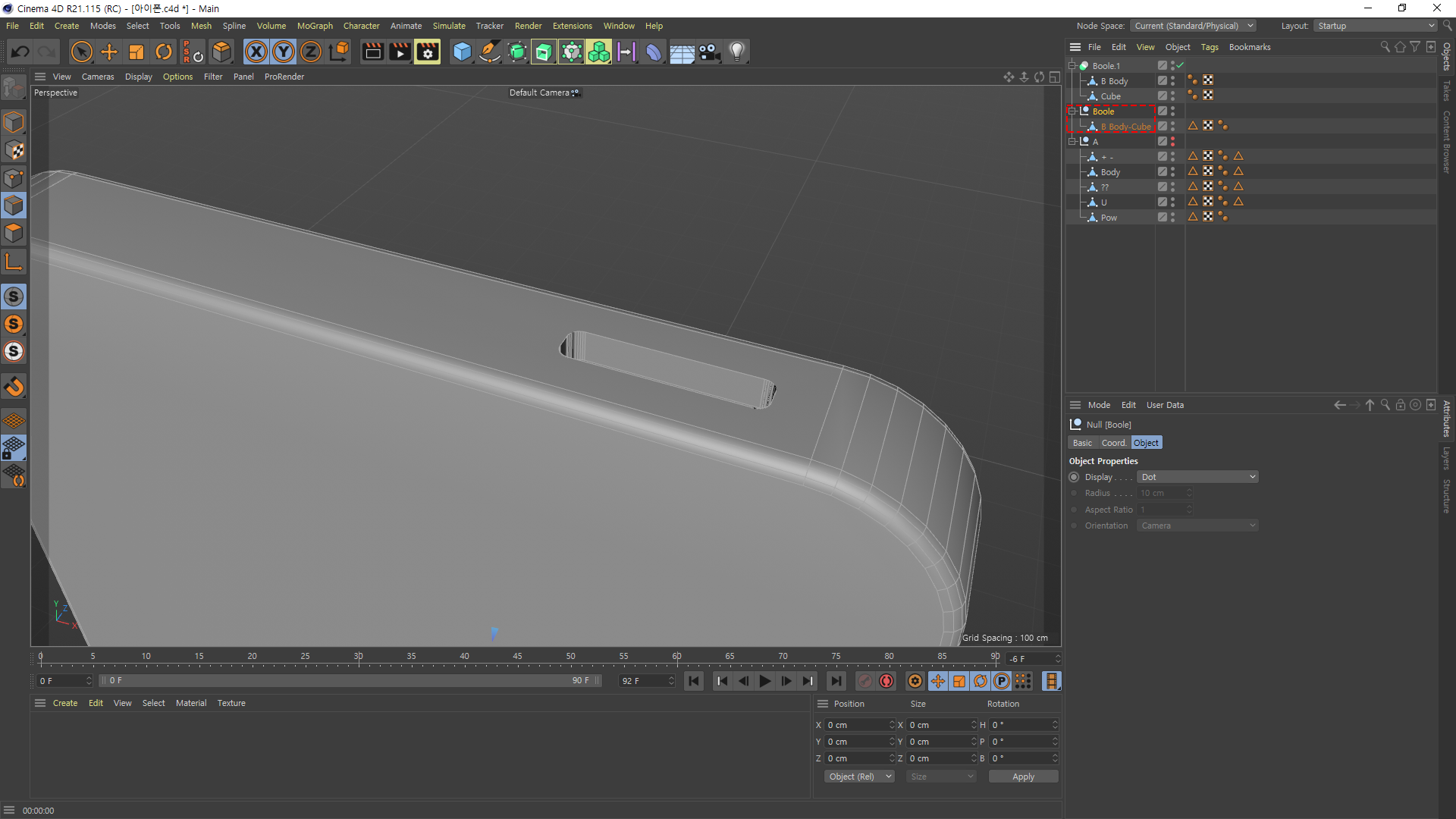The height and width of the screenshot is (819, 1456).
Task: Open the Object (Rel) coordinate dropdown
Action: click(859, 777)
